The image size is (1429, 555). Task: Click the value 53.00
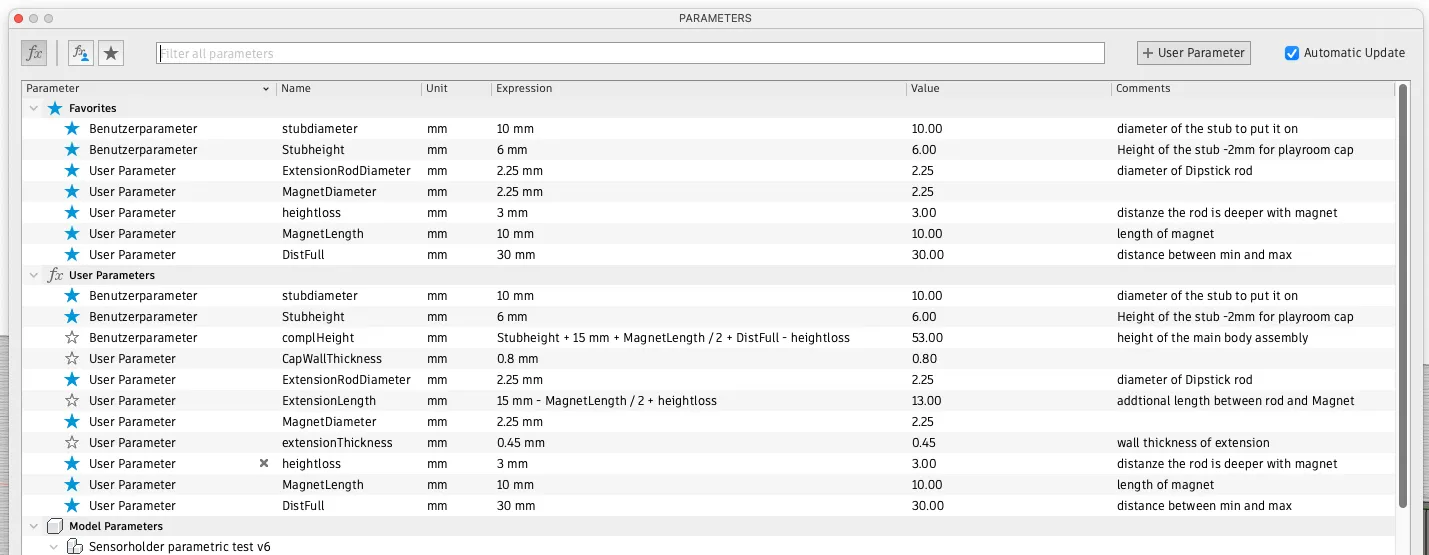[927, 338]
